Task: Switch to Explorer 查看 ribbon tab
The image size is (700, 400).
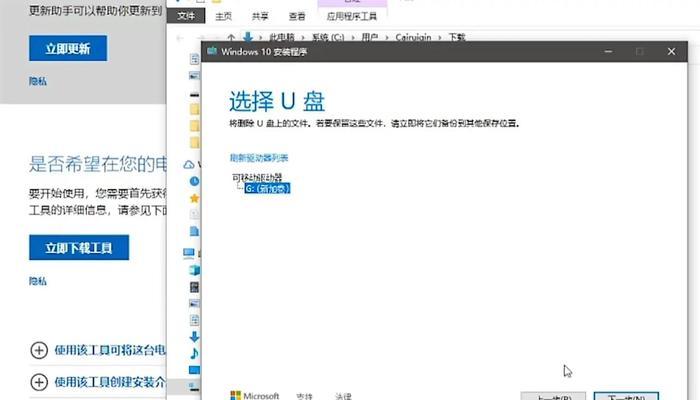Action: tap(297, 17)
